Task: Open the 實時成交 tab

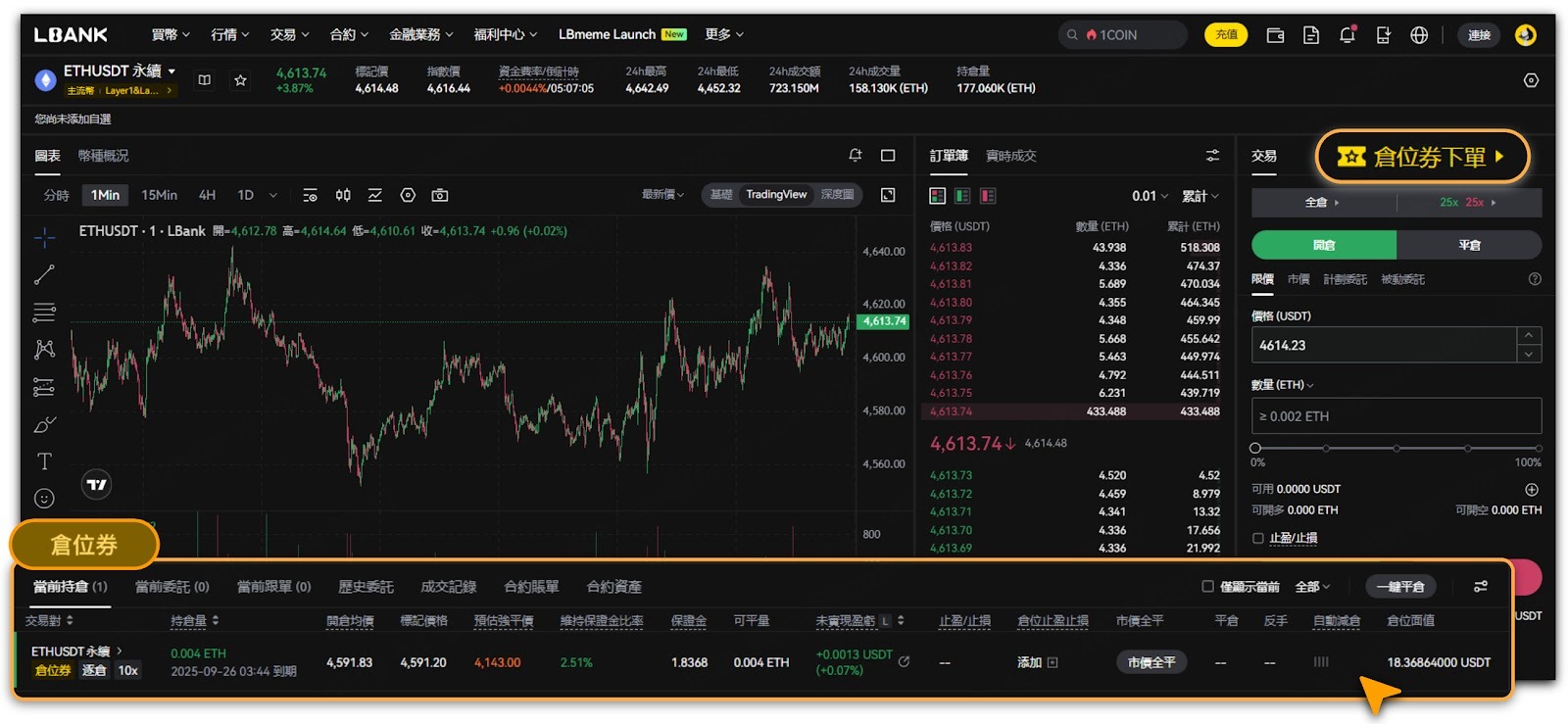Action: (1010, 155)
